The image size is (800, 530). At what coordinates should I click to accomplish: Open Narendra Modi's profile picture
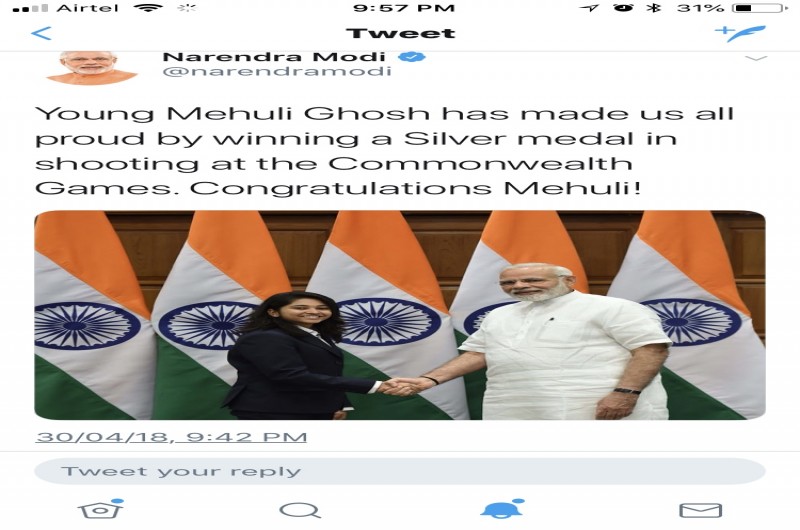click(92, 68)
